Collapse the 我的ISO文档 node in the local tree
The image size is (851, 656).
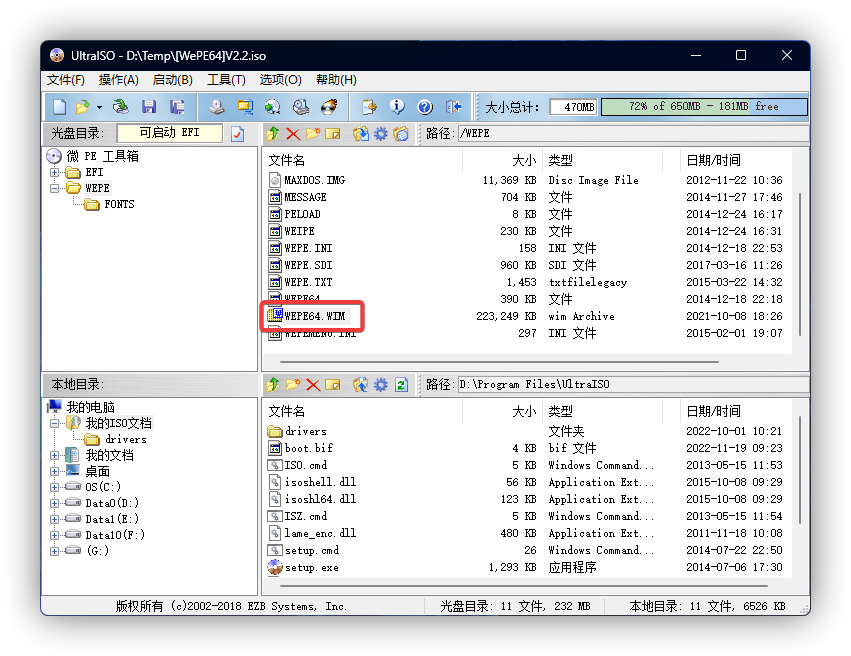point(57,421)
